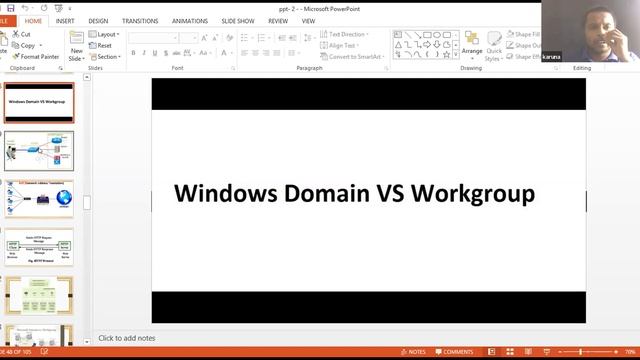Decrease the font size
Viewport: 640px width, 360px height.
(x=215, y=38)
